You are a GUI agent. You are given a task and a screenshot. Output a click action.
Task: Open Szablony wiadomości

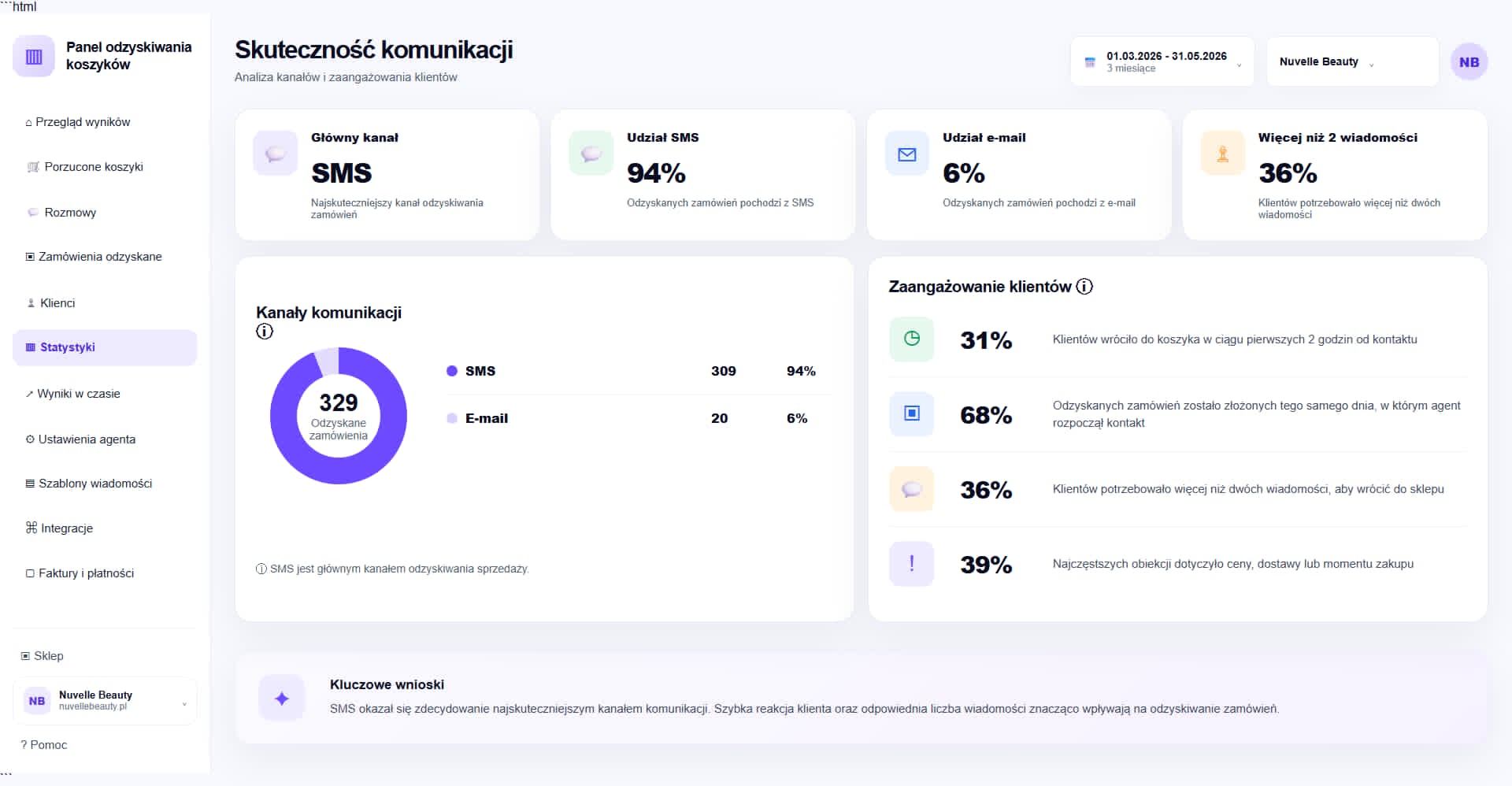point(105,484)
